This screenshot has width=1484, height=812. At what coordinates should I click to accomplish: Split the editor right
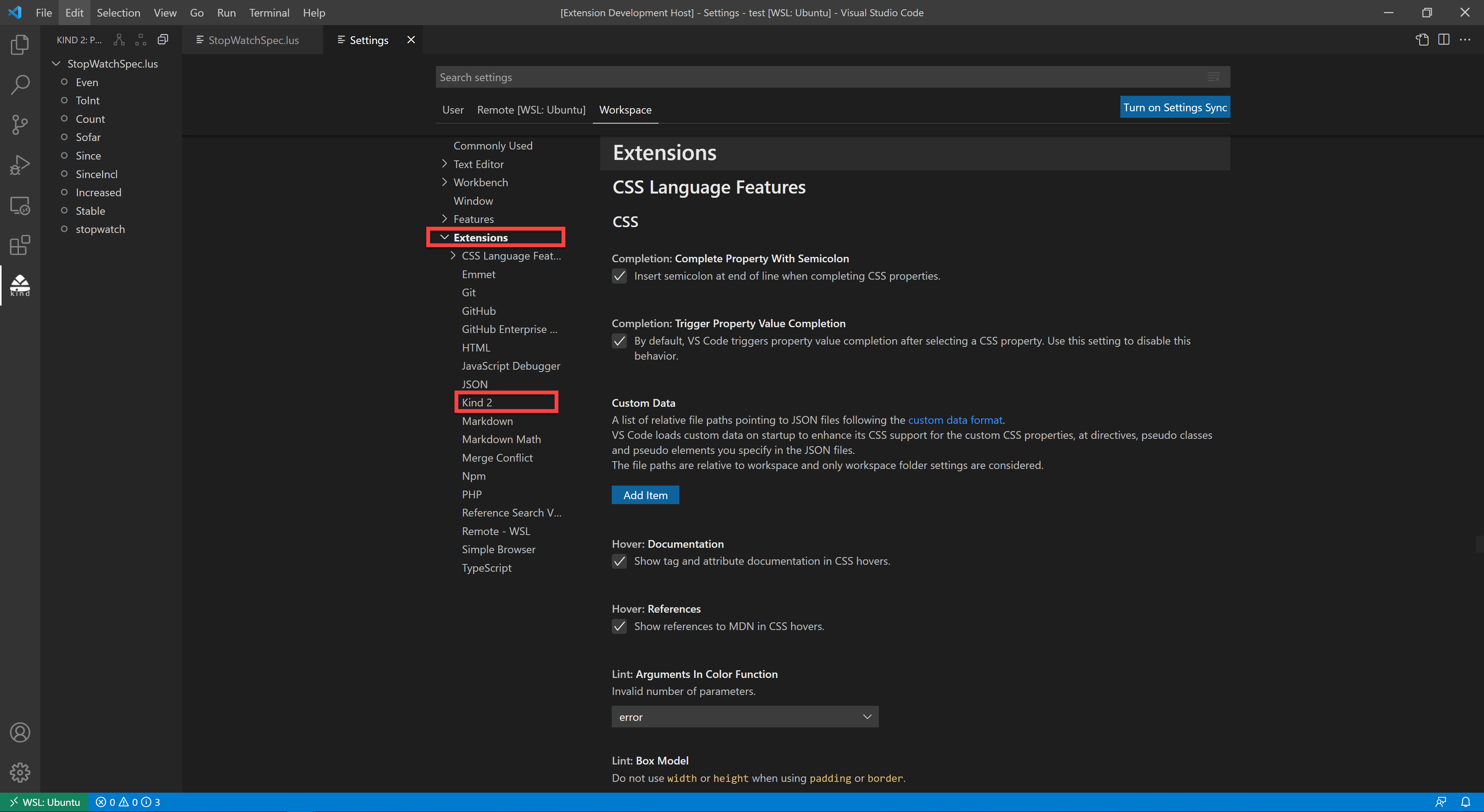coord(1443,40)
